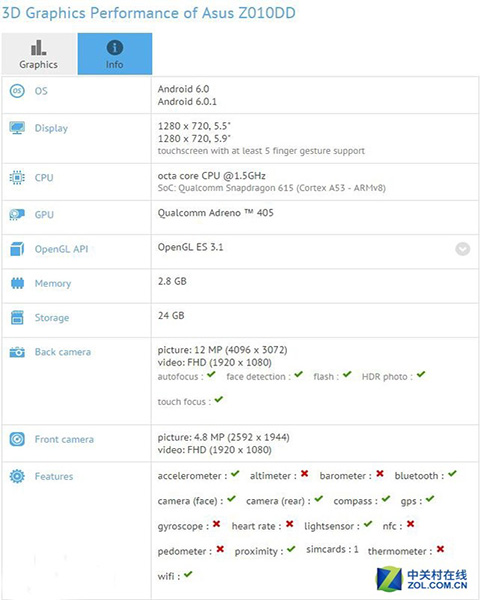Select the CPU chip icon

pyautogui.click(x=17, y=178)
